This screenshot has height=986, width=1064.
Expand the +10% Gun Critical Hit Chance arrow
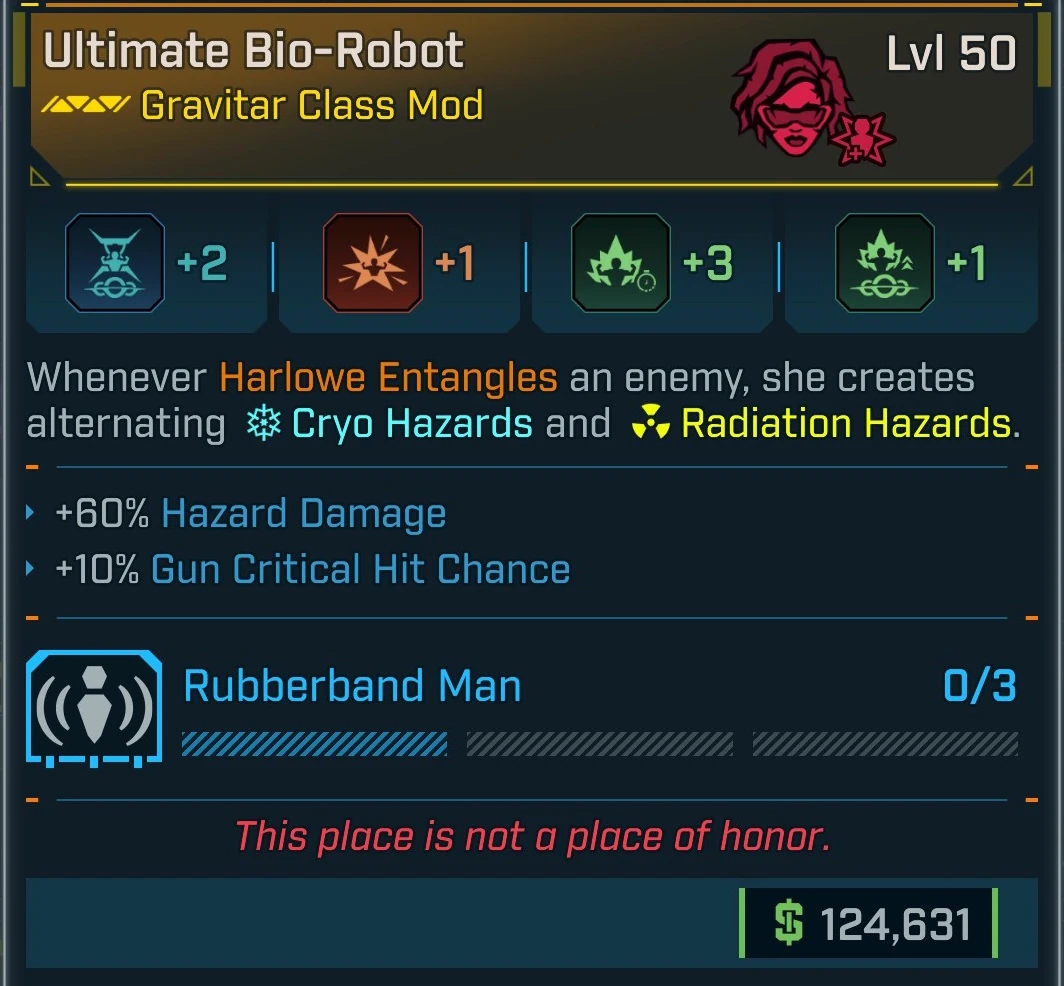[x=30, y=568]
